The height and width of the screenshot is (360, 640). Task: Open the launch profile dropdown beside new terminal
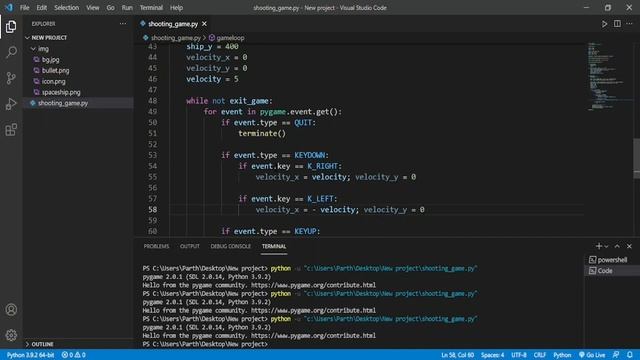(x=606, y=247)
